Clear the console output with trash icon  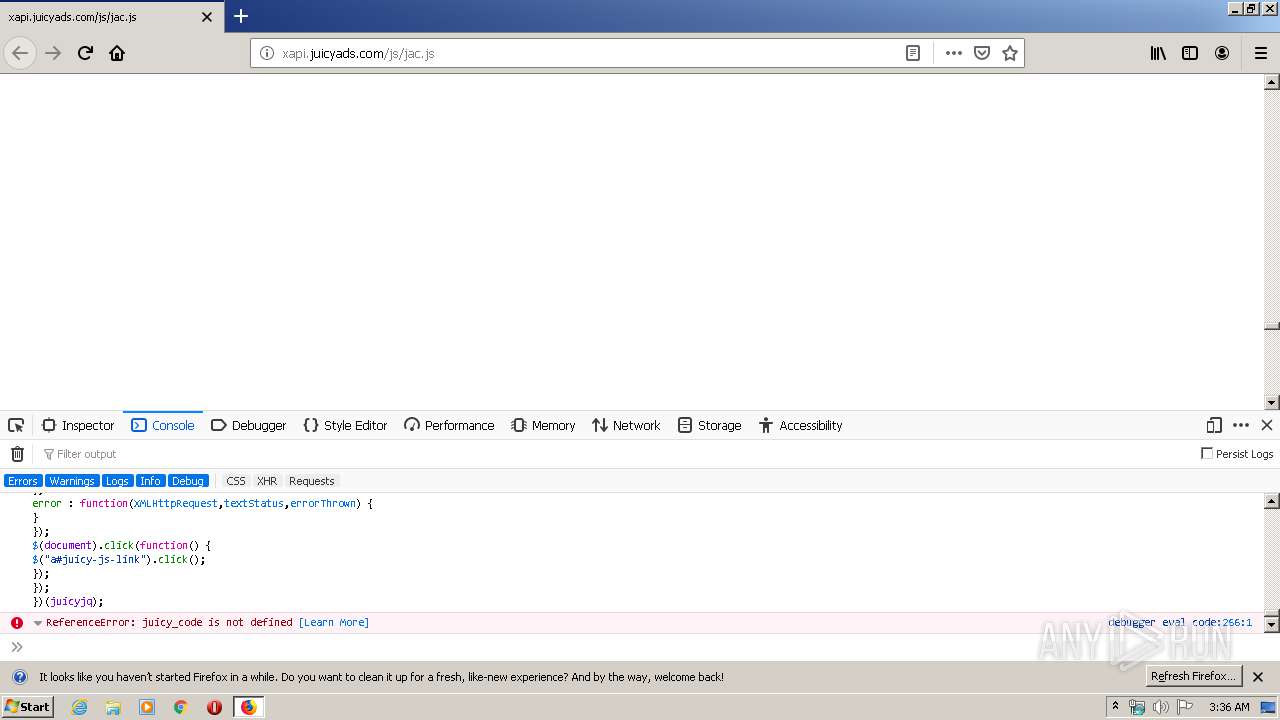[x=17, y=454]
